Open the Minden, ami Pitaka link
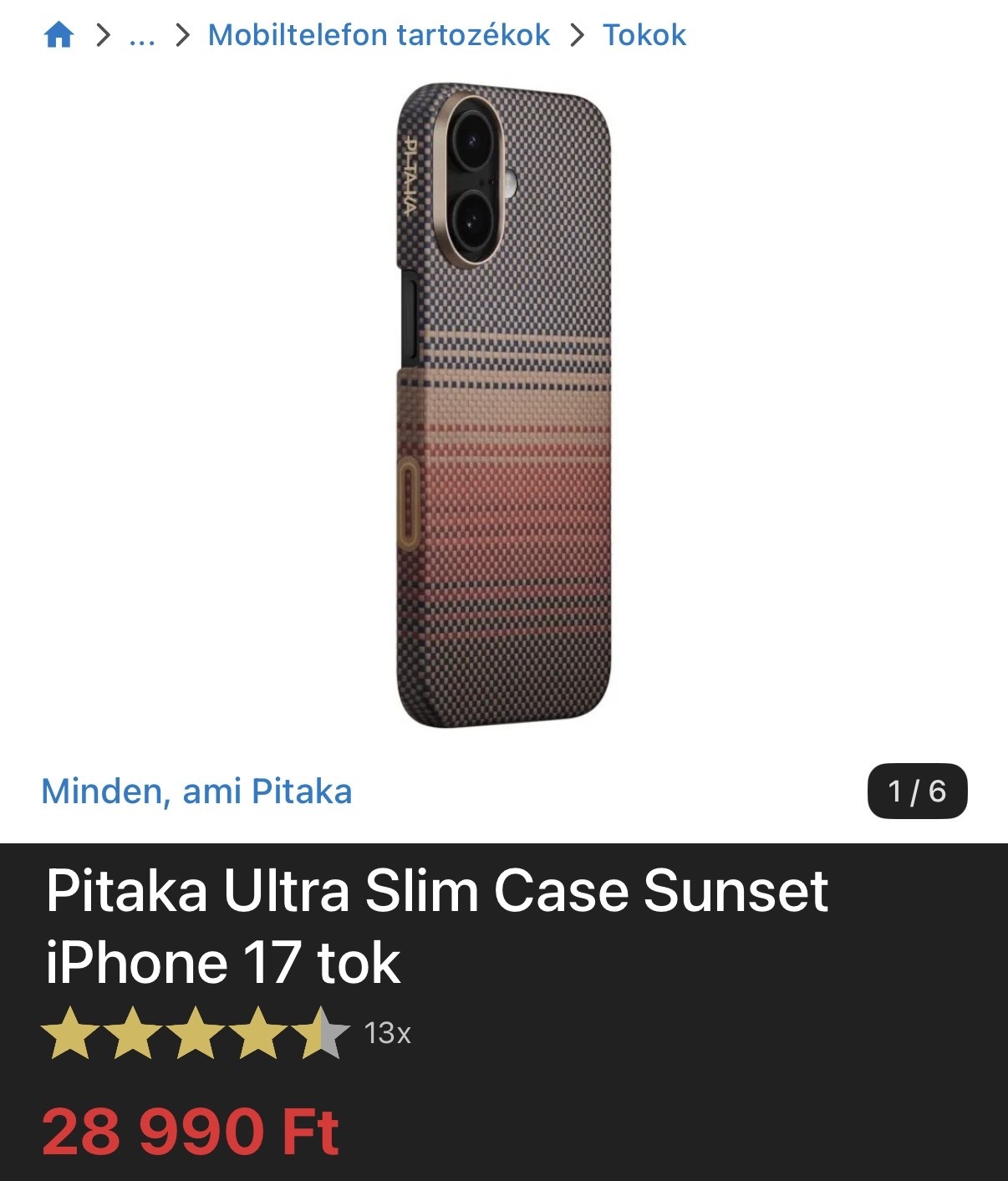 196,791
